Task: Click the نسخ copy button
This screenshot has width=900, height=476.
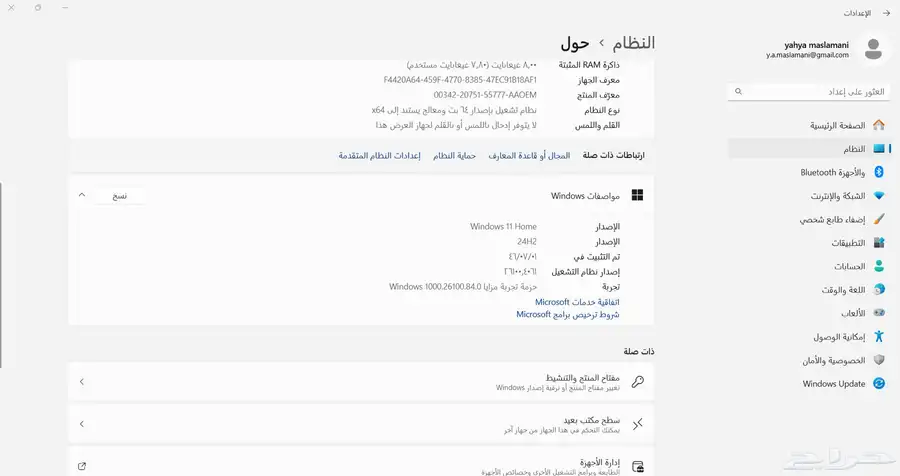Action: pyautogui.click(x=119, y=196)
